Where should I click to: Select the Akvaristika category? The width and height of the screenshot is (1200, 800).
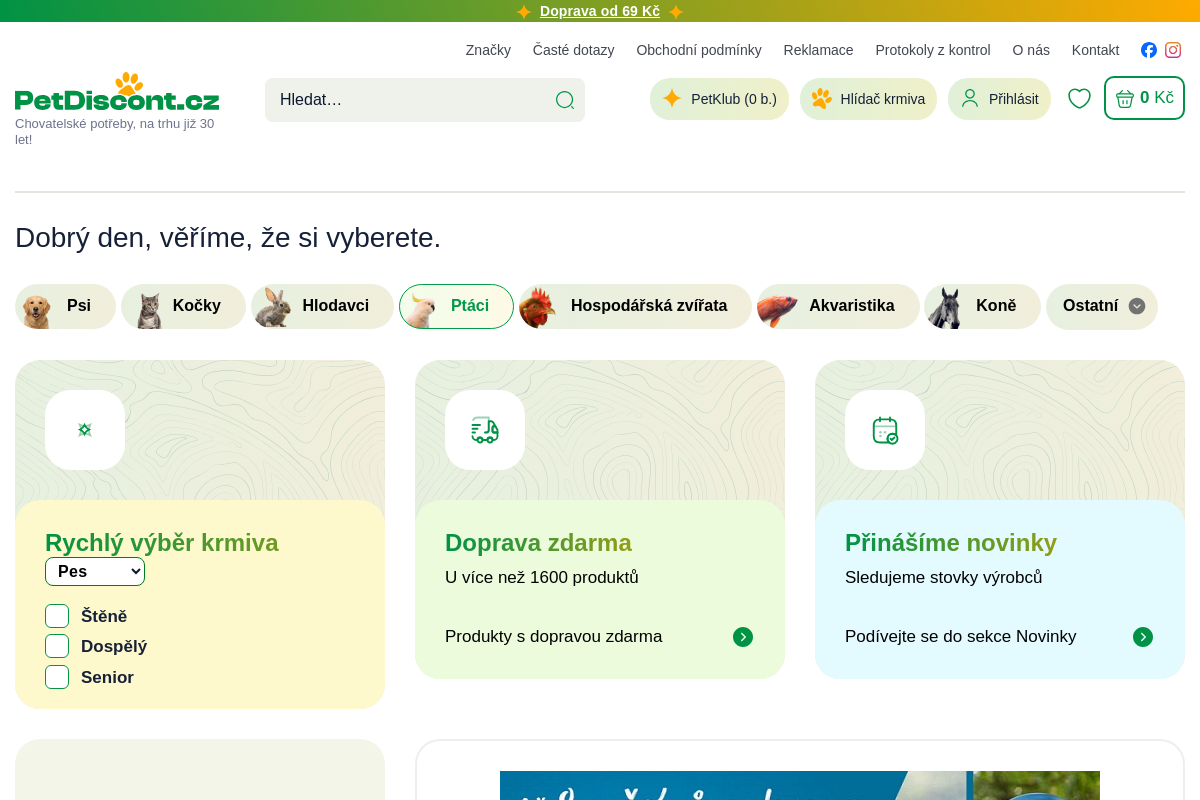coord(838,306)
